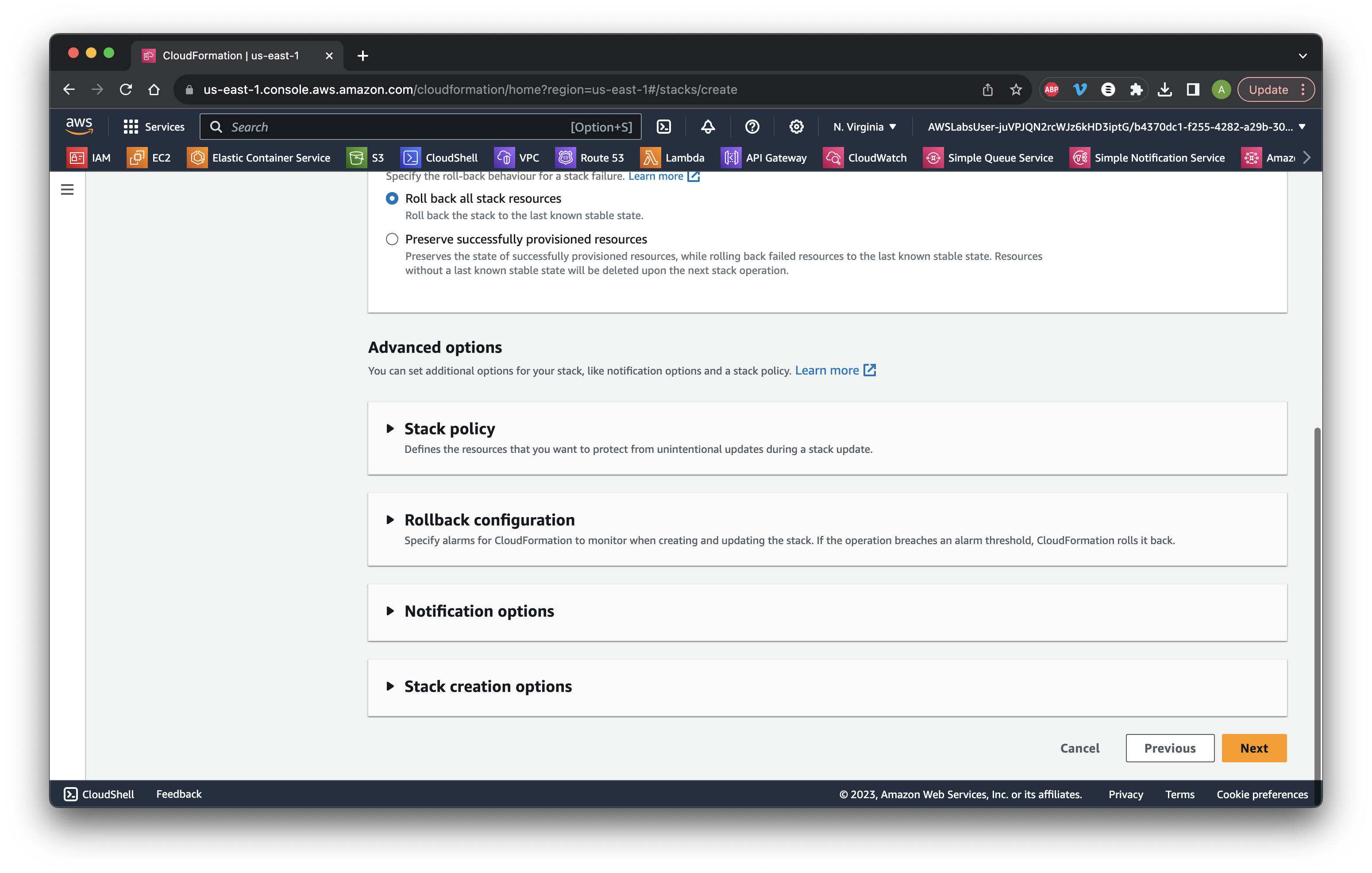Screen dimensions: 1372x873
Task: Select Preserve successfully provisioned resources
Action: tap(392, 239)
